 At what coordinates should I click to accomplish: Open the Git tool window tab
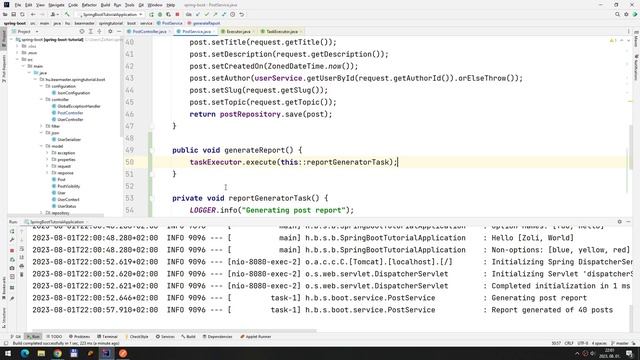[x=16, y=337]
